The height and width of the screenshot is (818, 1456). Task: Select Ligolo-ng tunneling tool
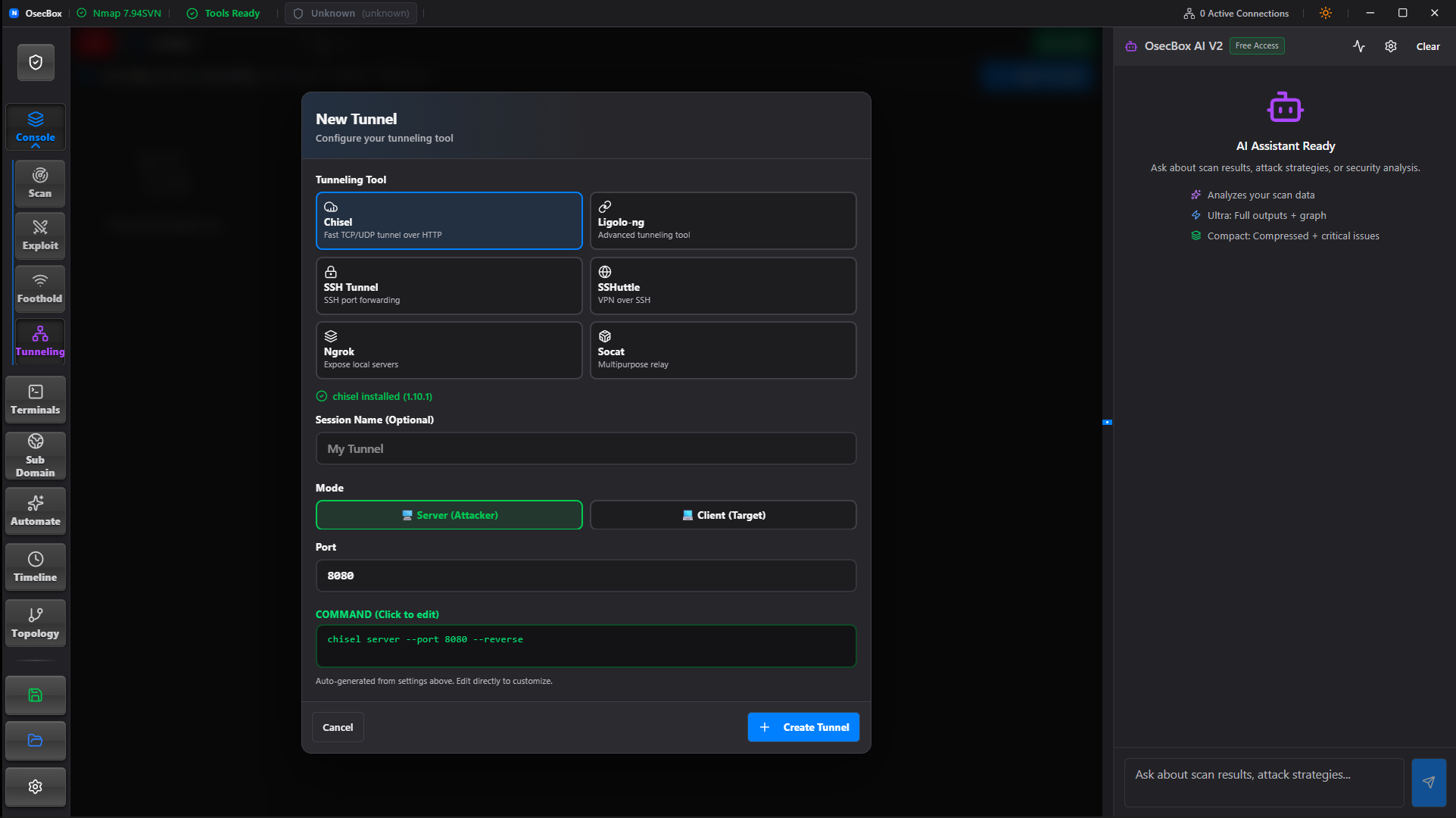coord(723,220)
